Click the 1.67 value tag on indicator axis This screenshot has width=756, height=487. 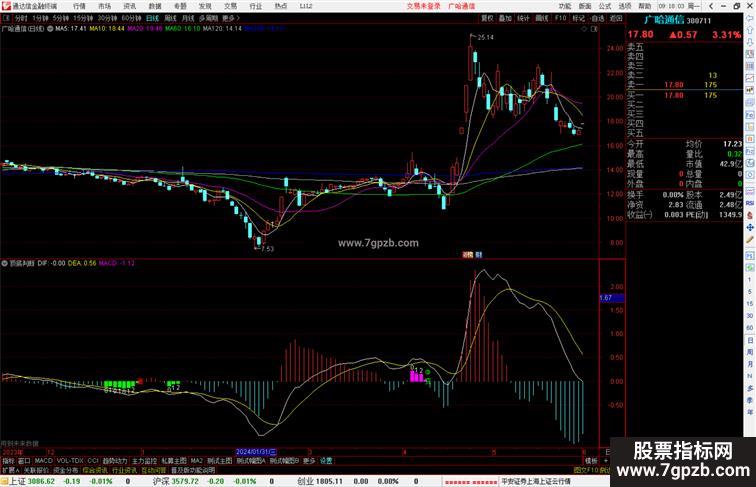coord(611,298)
